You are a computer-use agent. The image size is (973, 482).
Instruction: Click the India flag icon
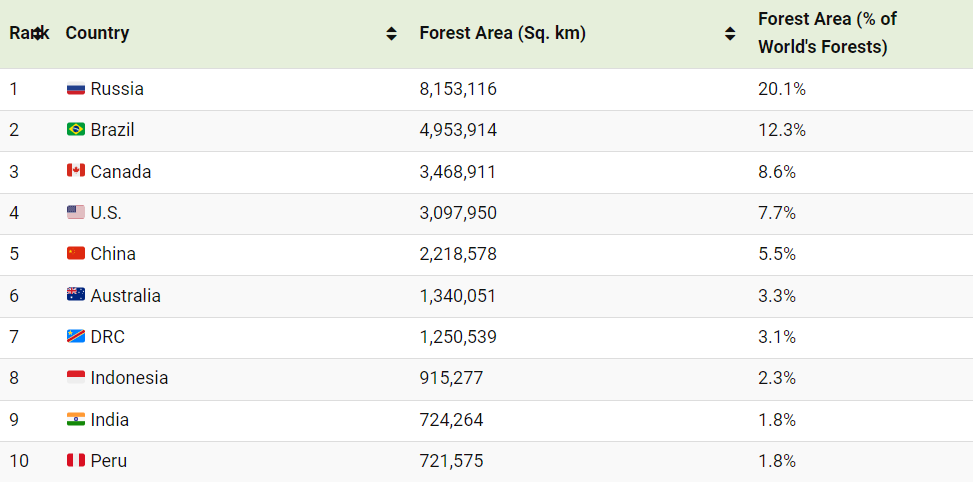(x=76, y=420)
